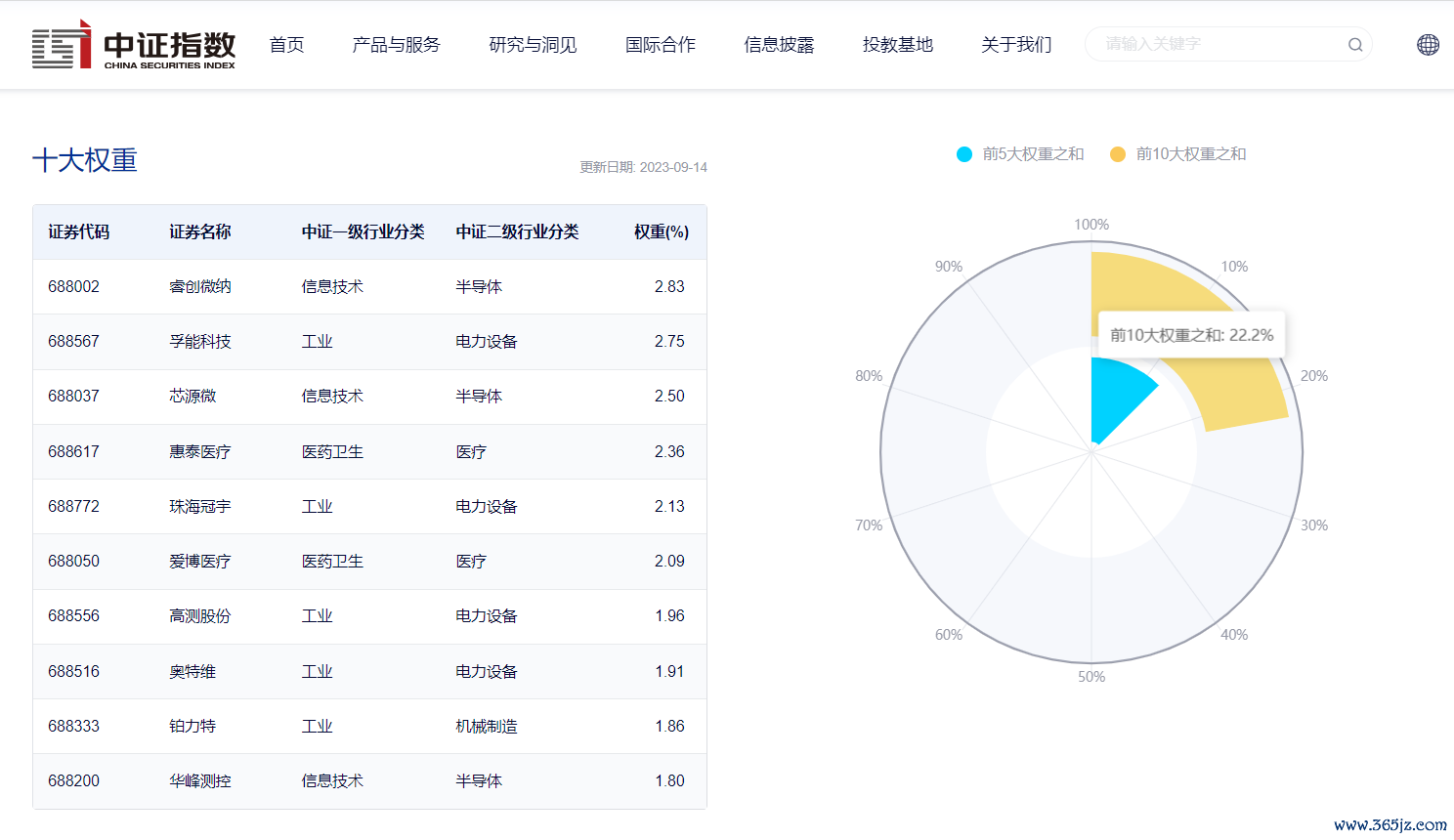Screen dimensions: 1454x840
Task: Click security name 睿创微纳
Action: click(x=200, y=287)
